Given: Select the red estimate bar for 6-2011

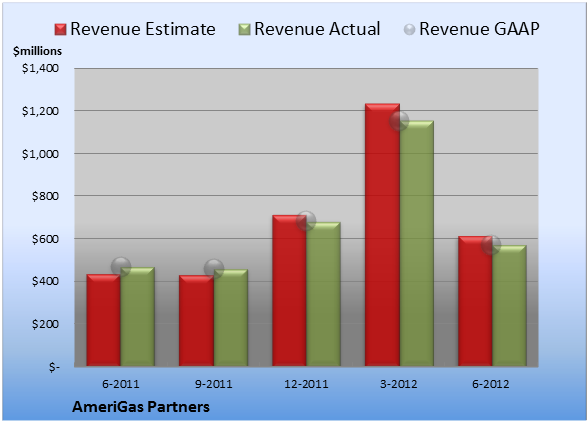Looking at the screenshot, I should [104, 320].
